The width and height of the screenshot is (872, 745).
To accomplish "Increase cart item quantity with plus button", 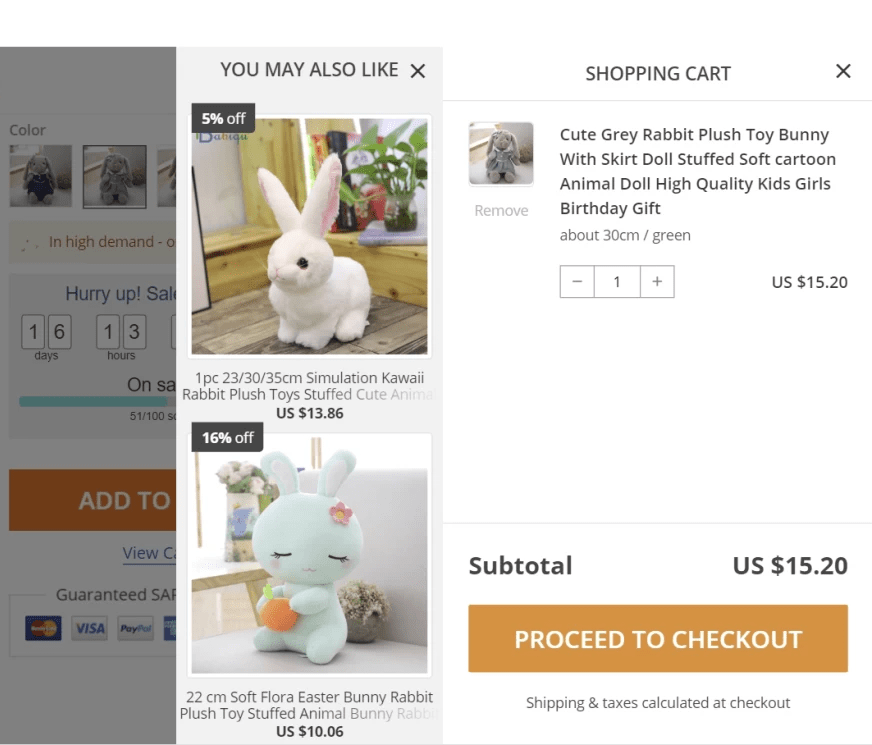I will 656,282.
